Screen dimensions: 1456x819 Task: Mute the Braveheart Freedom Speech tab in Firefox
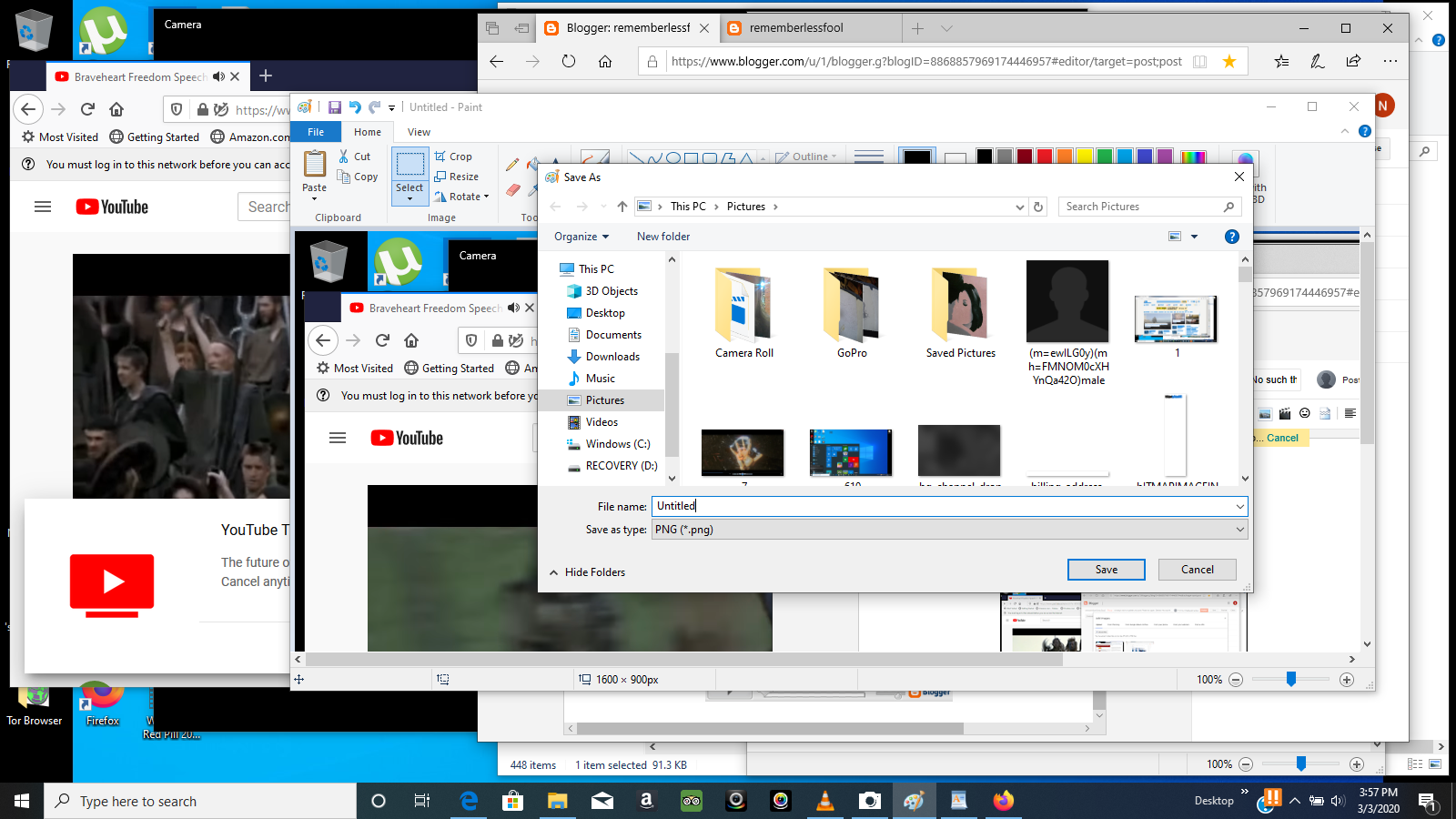218,77
